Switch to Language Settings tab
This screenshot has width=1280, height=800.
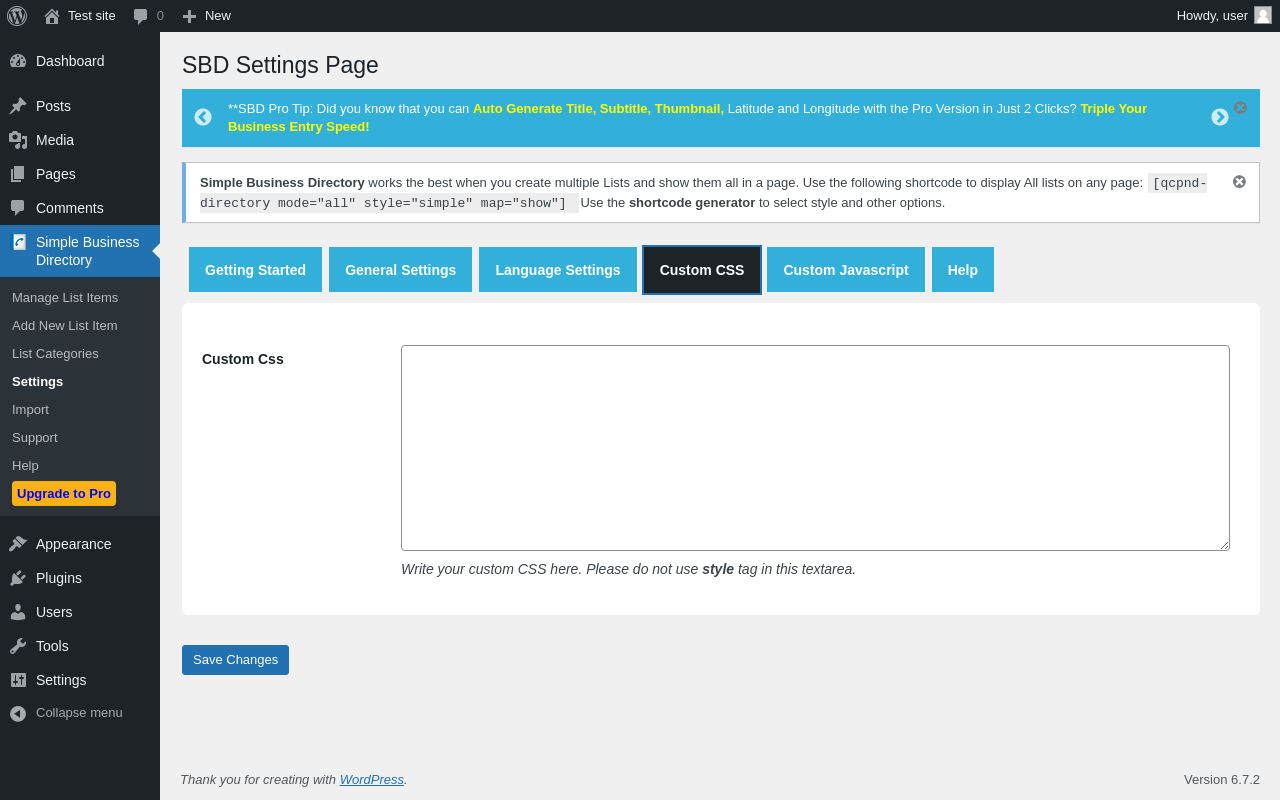tap(558, 270)
